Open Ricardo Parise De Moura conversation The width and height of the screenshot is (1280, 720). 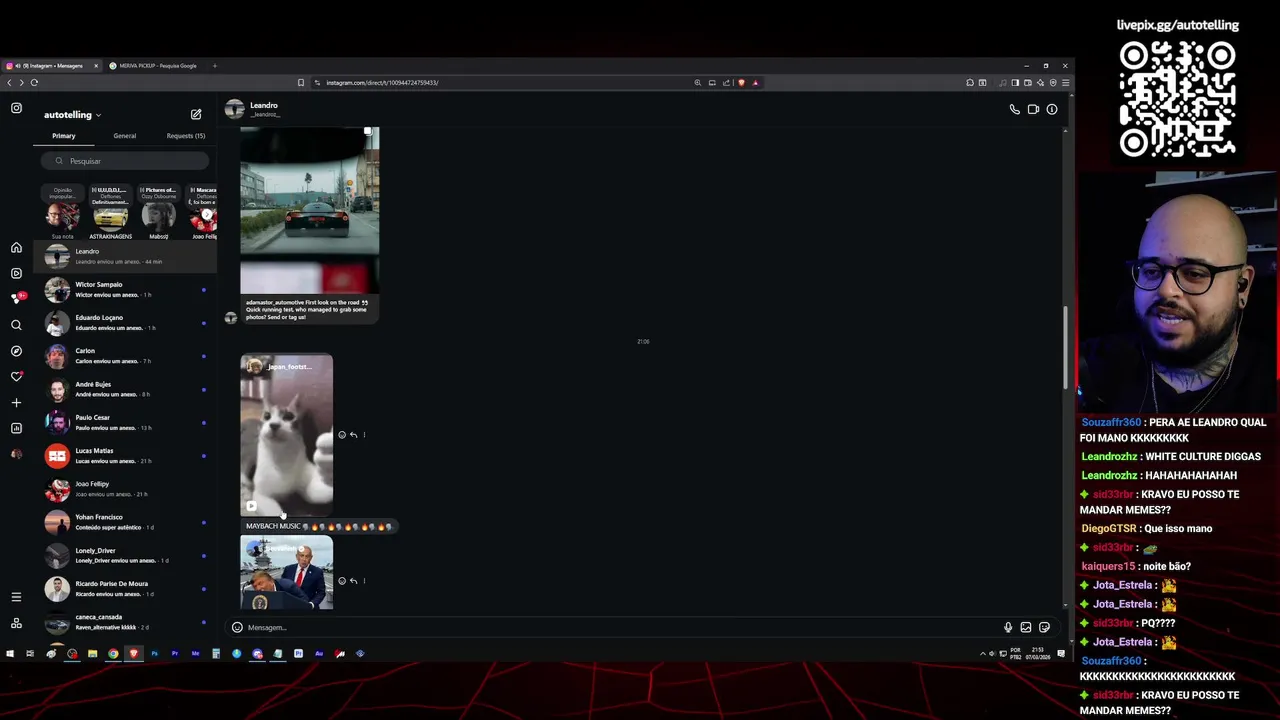coord(126,588)
